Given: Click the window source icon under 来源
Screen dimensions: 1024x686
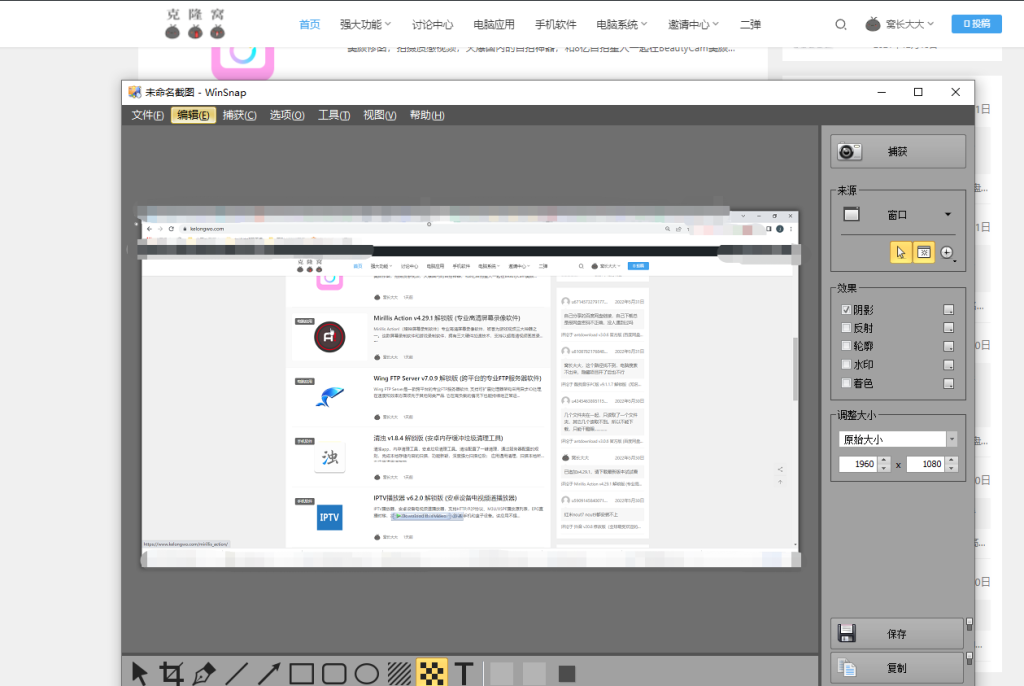Looking at the screenshot, I should [851, 214].
